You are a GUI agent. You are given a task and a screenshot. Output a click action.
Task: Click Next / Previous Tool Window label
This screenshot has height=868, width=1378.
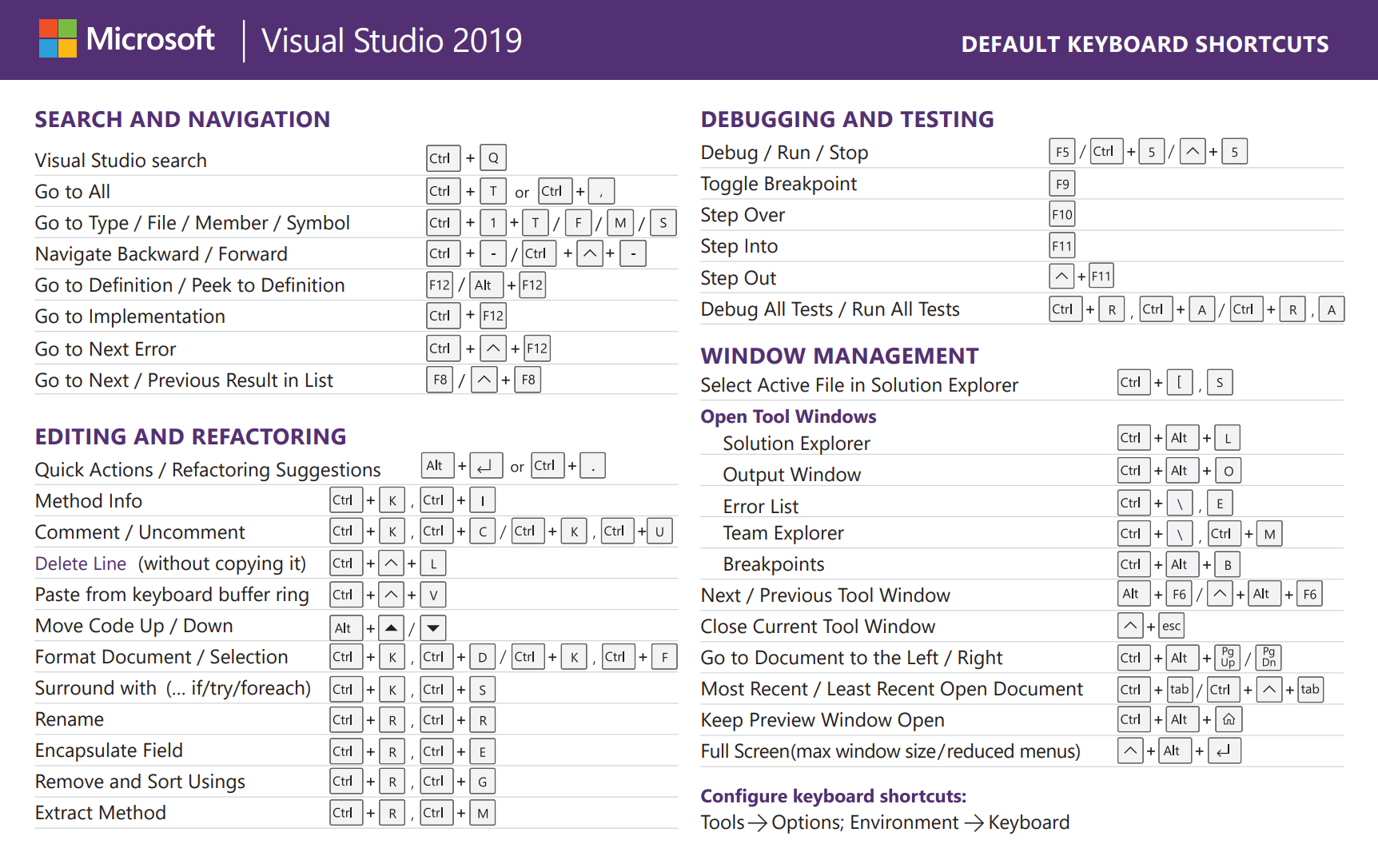click(x=826, y=595)
